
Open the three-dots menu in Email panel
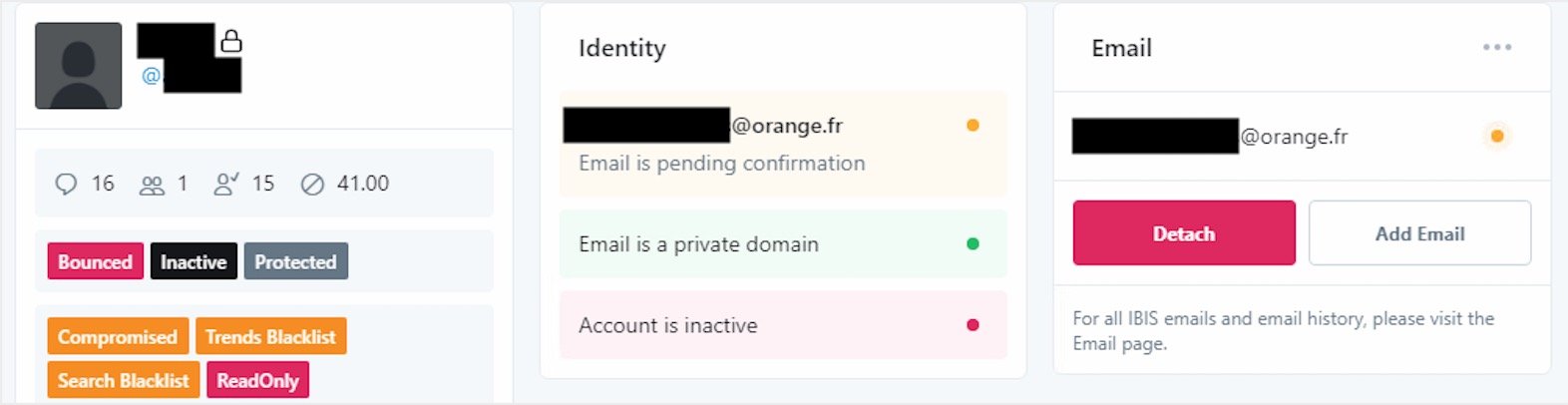[1496, 47]
